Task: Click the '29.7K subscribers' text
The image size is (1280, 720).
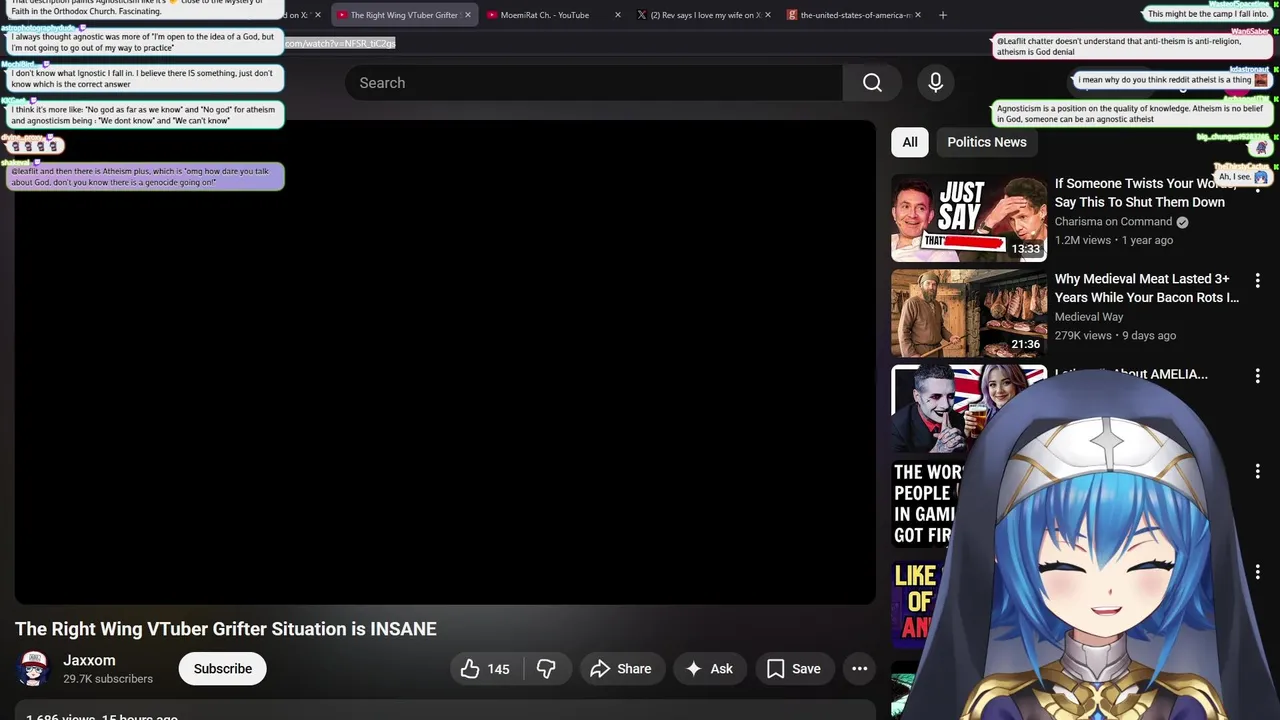Action: point(108,679)
